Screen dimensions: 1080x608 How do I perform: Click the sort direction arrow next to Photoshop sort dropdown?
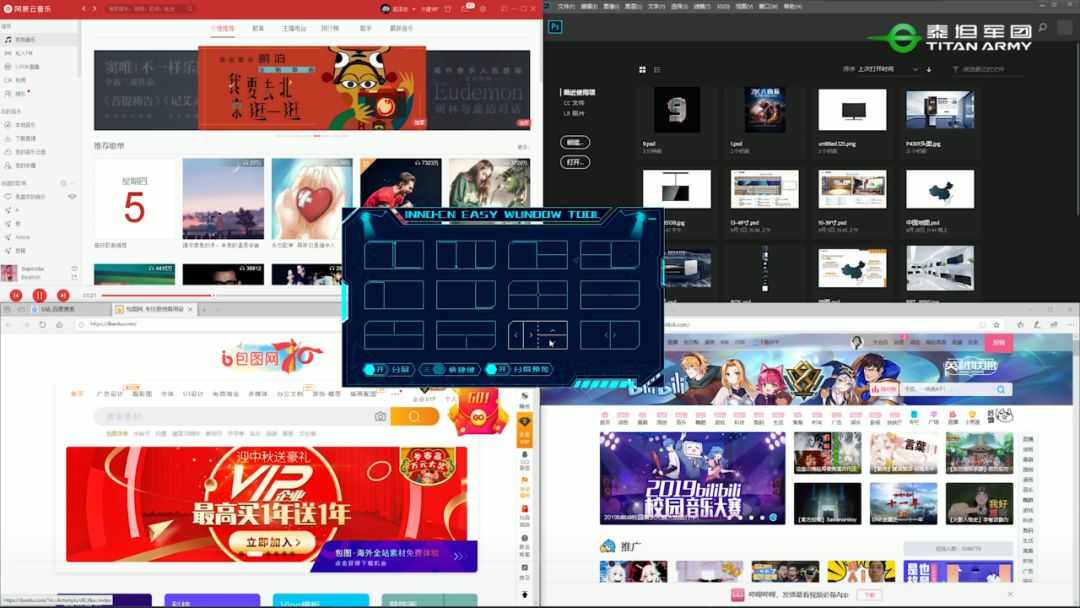929,69
